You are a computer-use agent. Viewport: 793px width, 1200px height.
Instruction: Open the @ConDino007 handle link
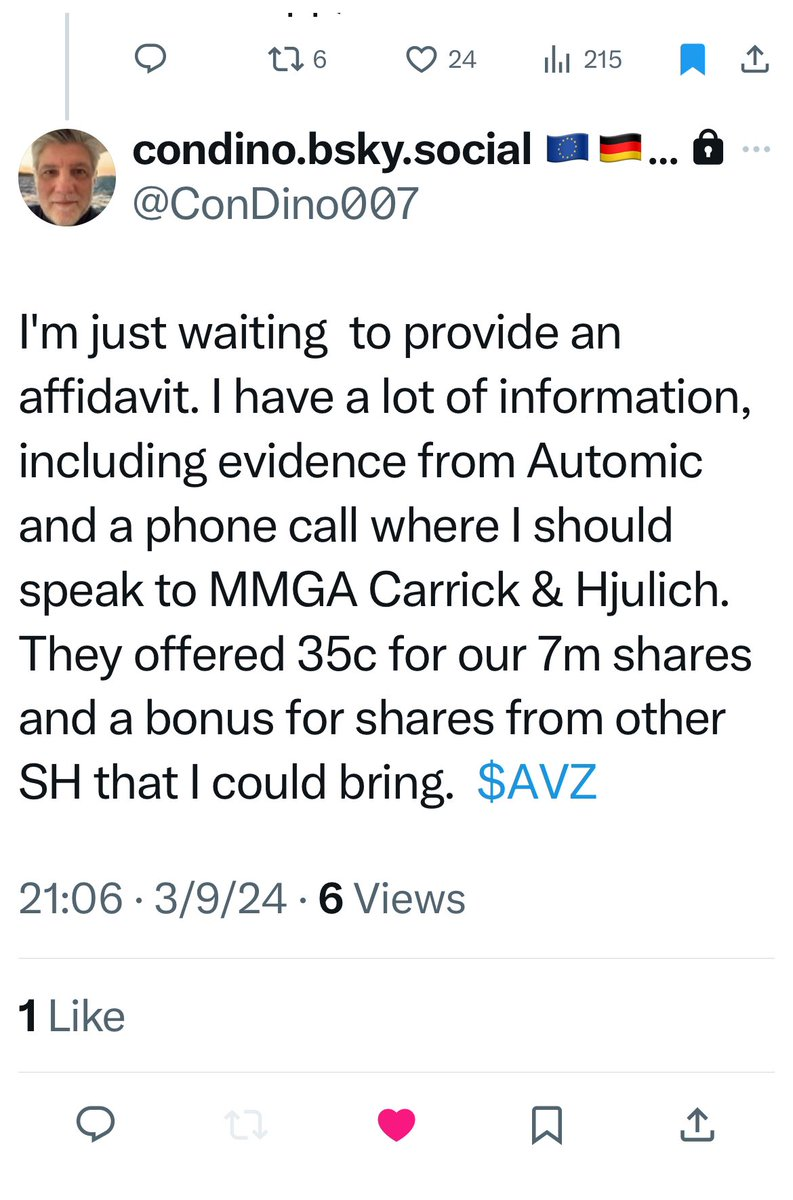274,203
